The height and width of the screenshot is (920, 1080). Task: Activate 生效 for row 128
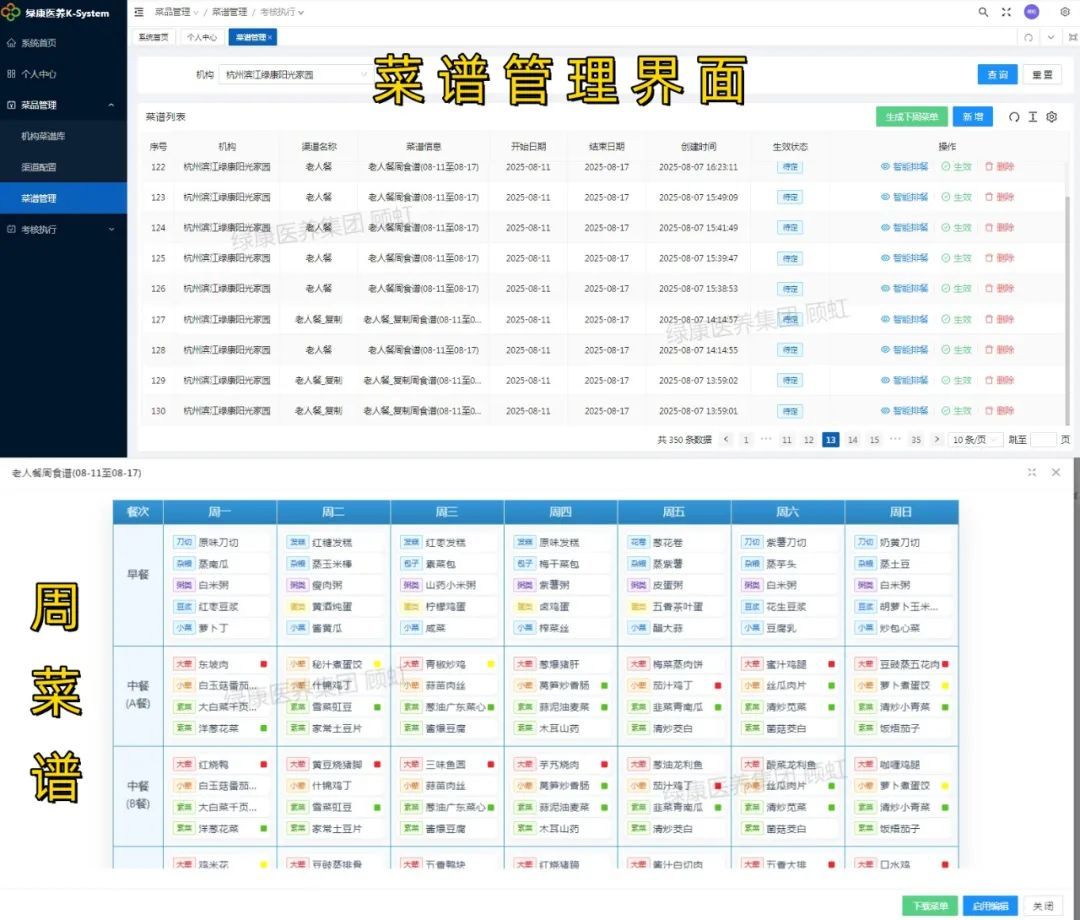[956, 350]
